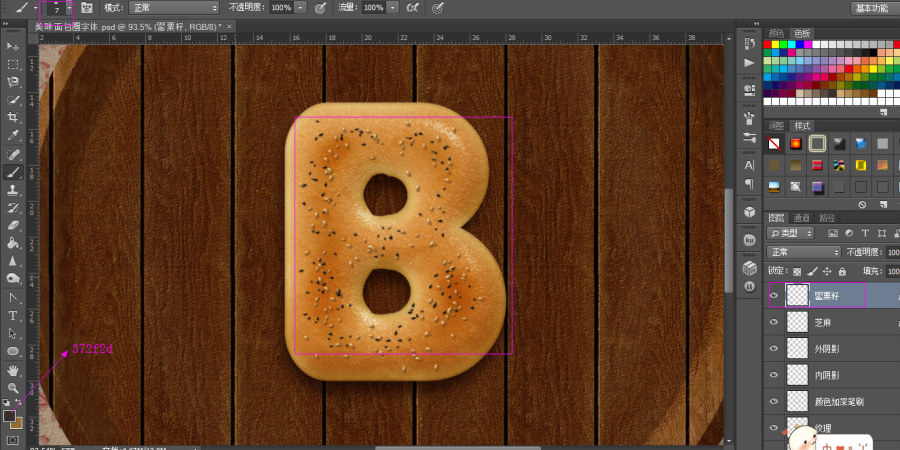Select the Healing Brush tool
Screen dimensions: 900x450
pyautogui.click(x=13, y=154)
